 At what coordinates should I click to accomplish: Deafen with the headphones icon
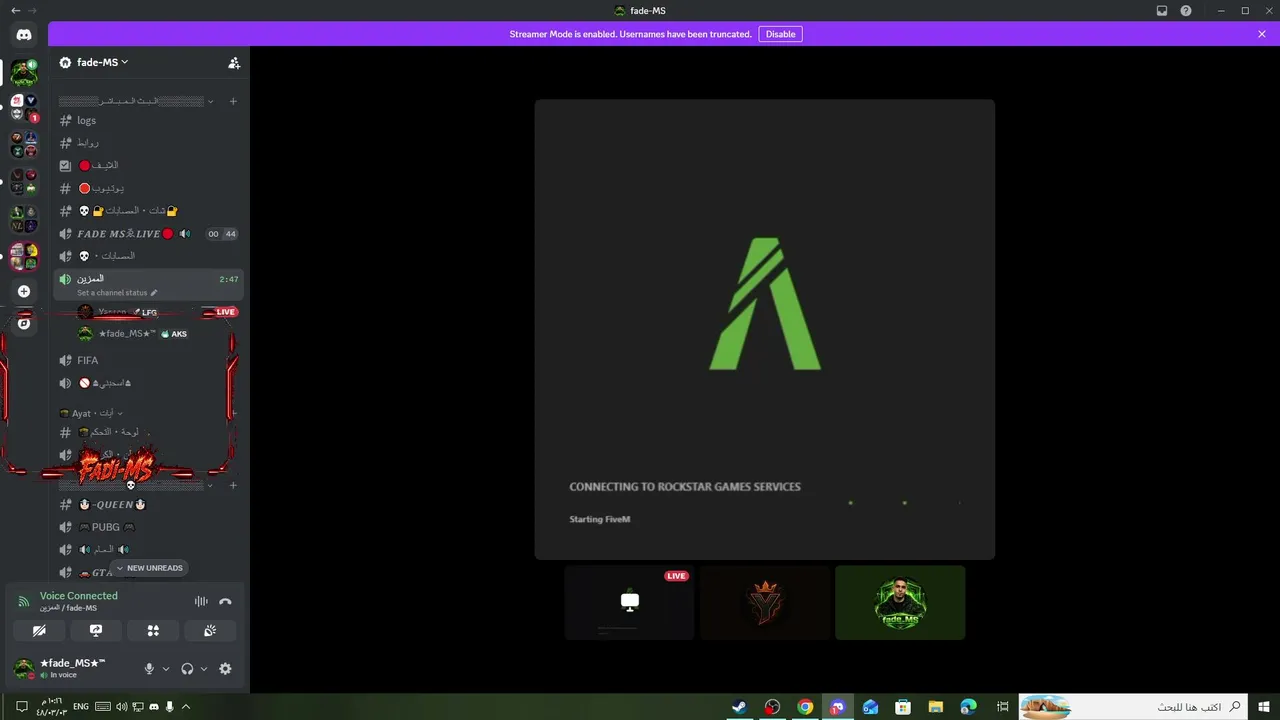[x=187, y=669]
